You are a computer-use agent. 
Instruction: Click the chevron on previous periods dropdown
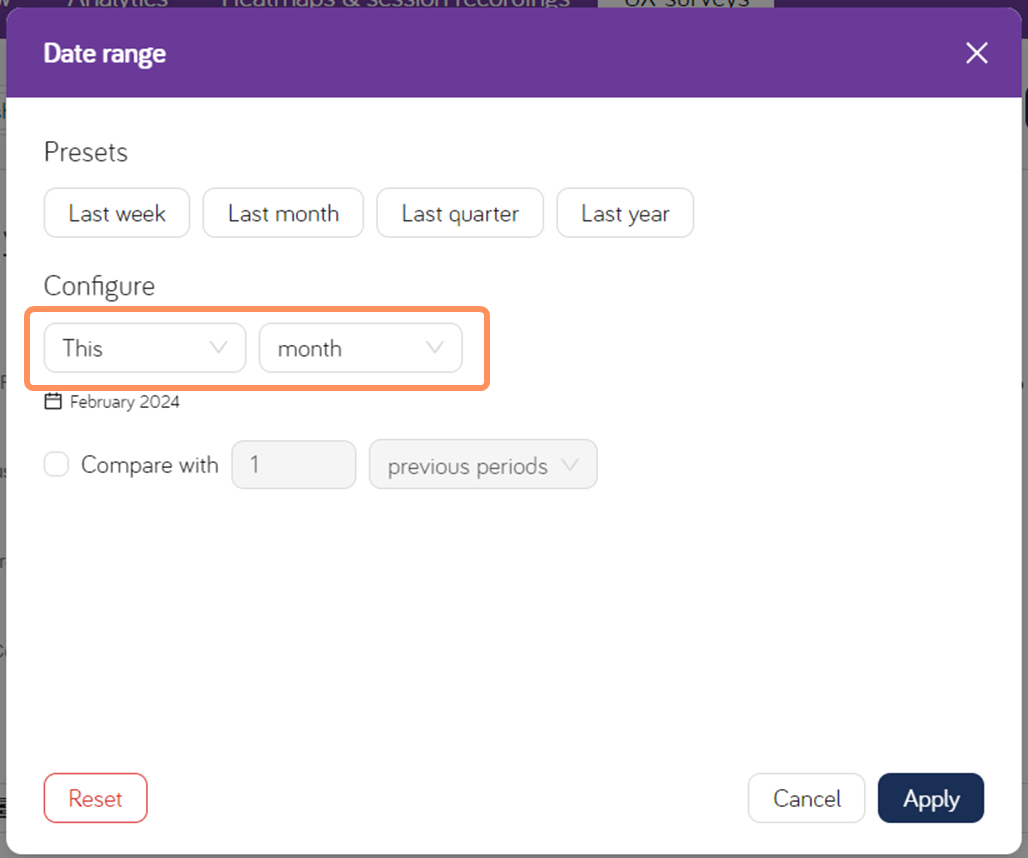point(572,464)
